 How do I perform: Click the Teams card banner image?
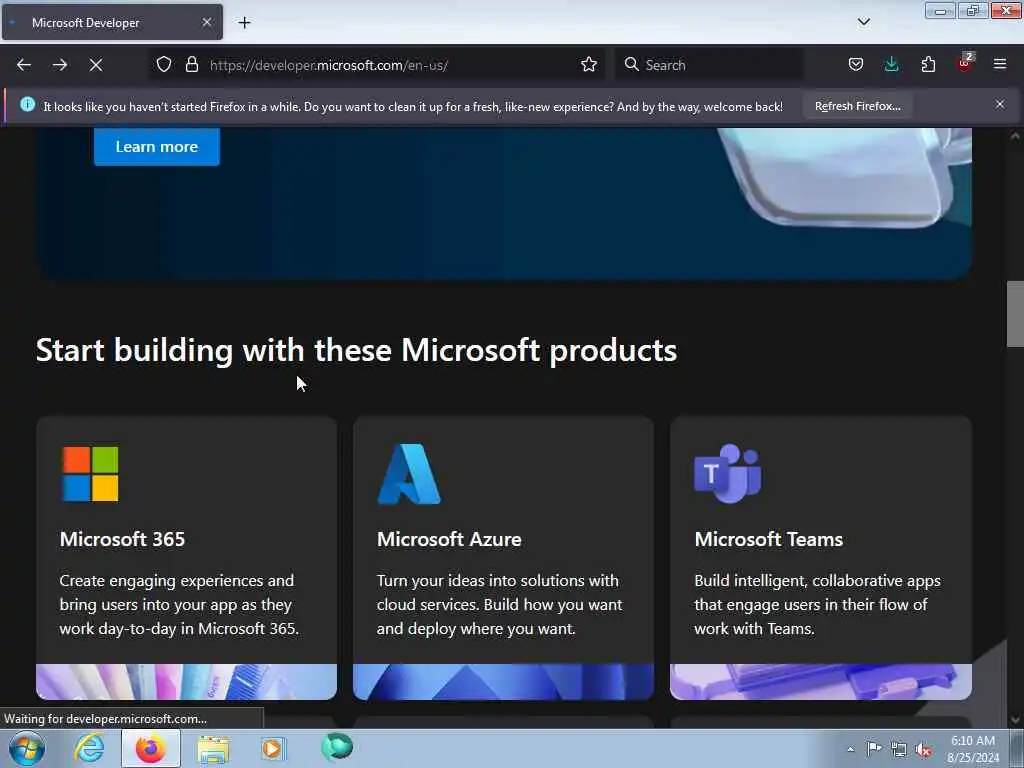[821, 682]
